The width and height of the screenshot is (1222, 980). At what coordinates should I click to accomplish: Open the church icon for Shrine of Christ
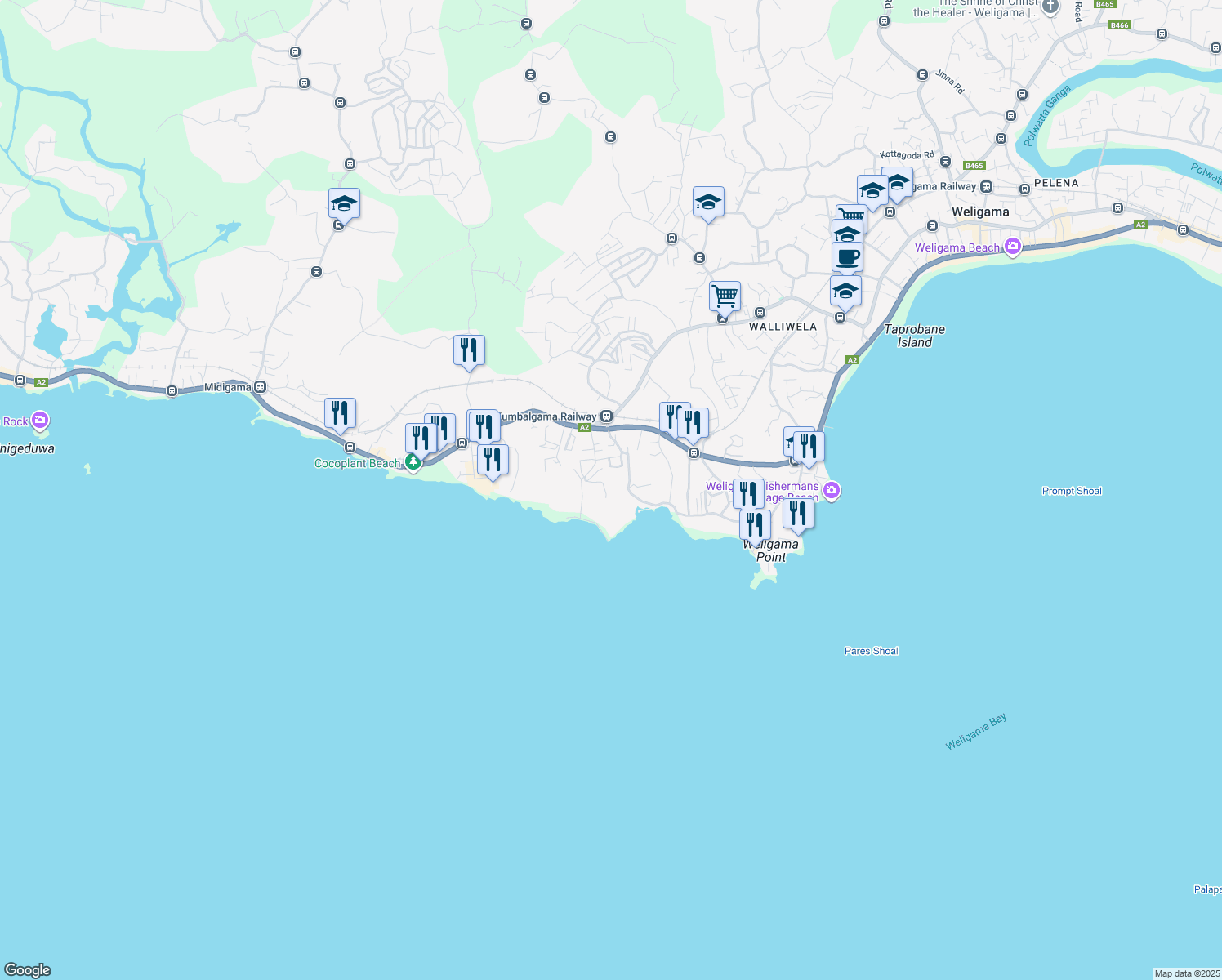1050,7
